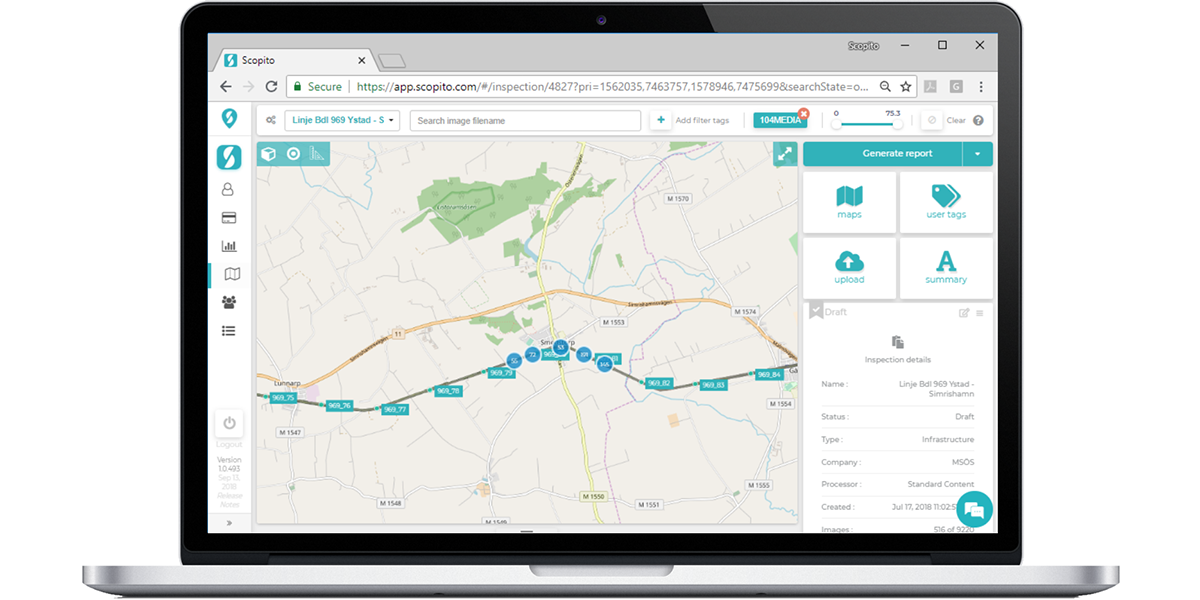Open the help question mark icon
The width and height of the screenshot is (1200, 600).
(x=978, y=121)
